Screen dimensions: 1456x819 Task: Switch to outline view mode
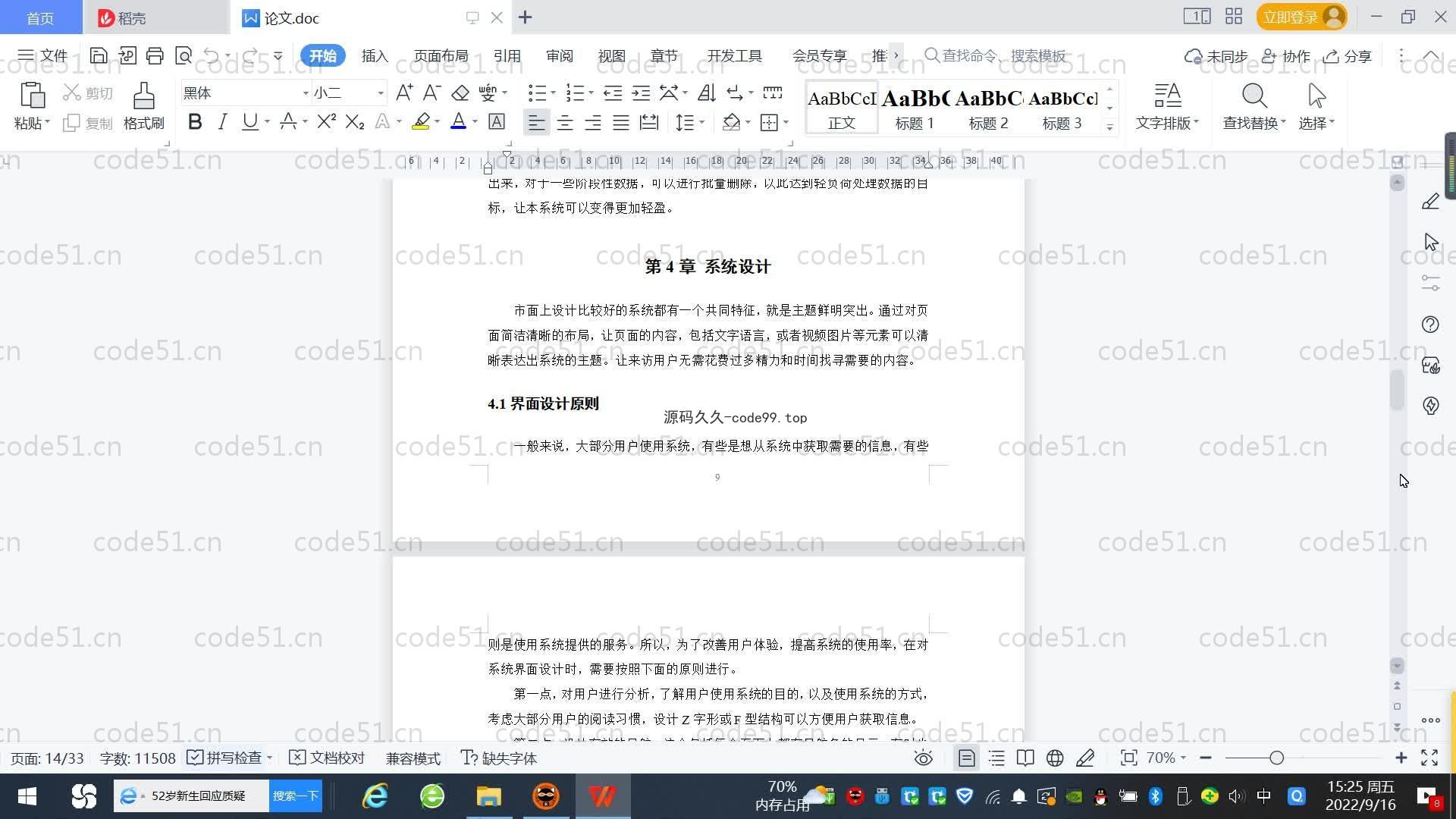[996, 758]
